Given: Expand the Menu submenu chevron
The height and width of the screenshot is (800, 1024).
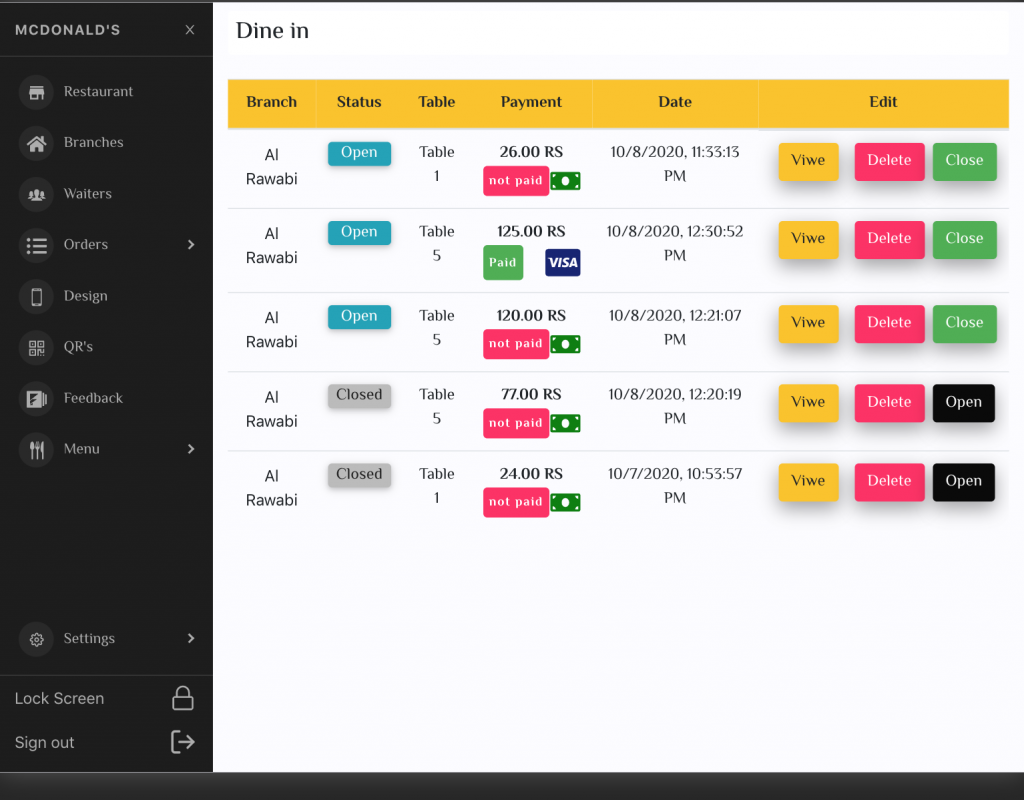Looking at the screenshot, I should tap(191, 449).
